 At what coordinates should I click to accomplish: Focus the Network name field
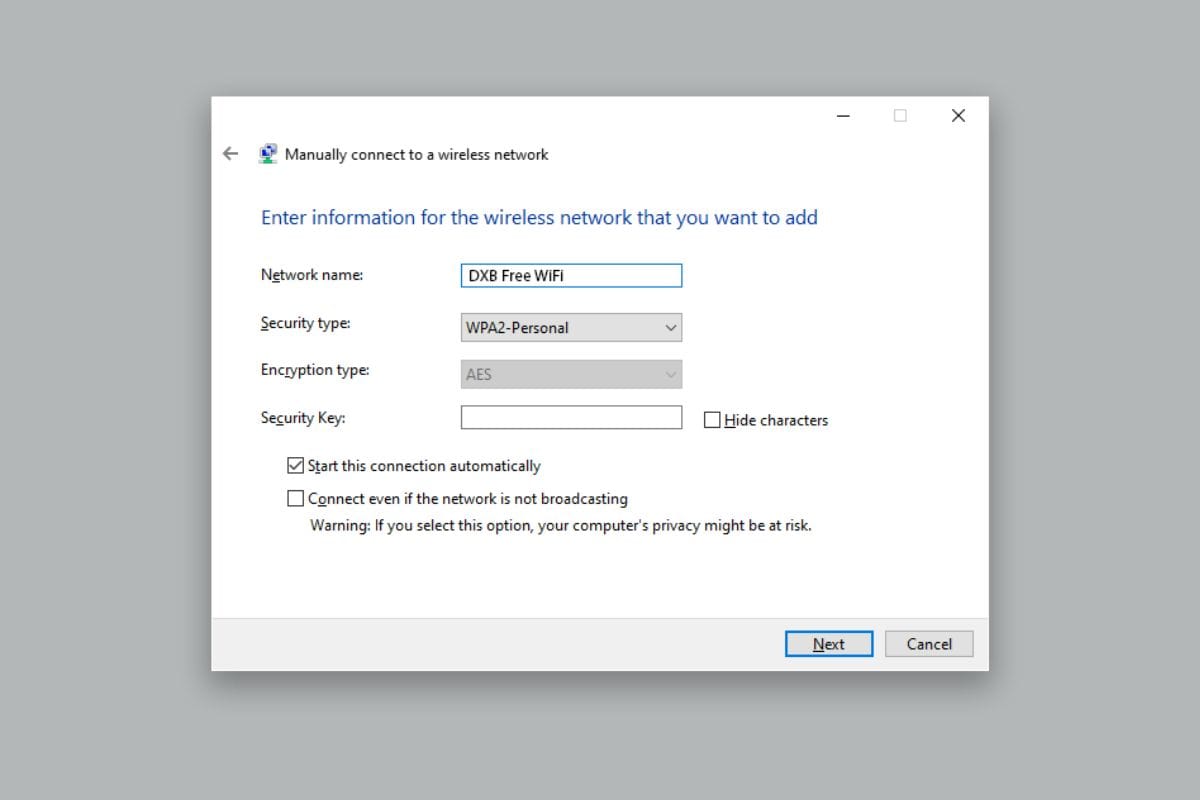coord(571,275)
